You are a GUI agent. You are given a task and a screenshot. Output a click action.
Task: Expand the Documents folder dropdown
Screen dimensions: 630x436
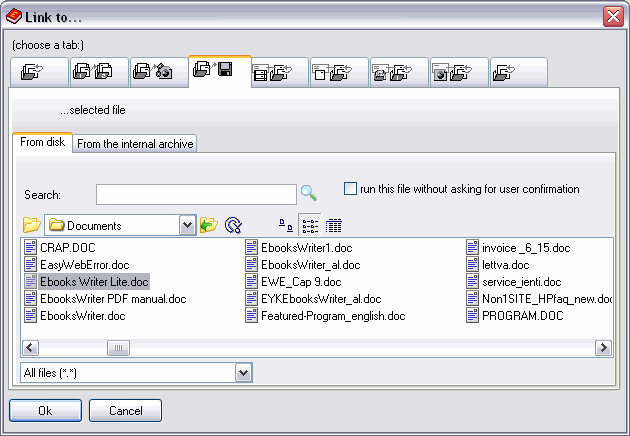tap(187, 225)
